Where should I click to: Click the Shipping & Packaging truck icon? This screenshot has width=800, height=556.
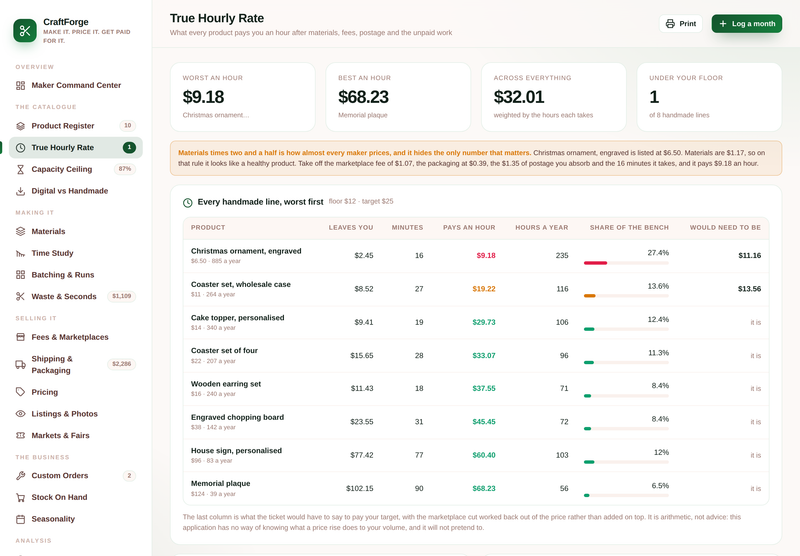[20, 364]
